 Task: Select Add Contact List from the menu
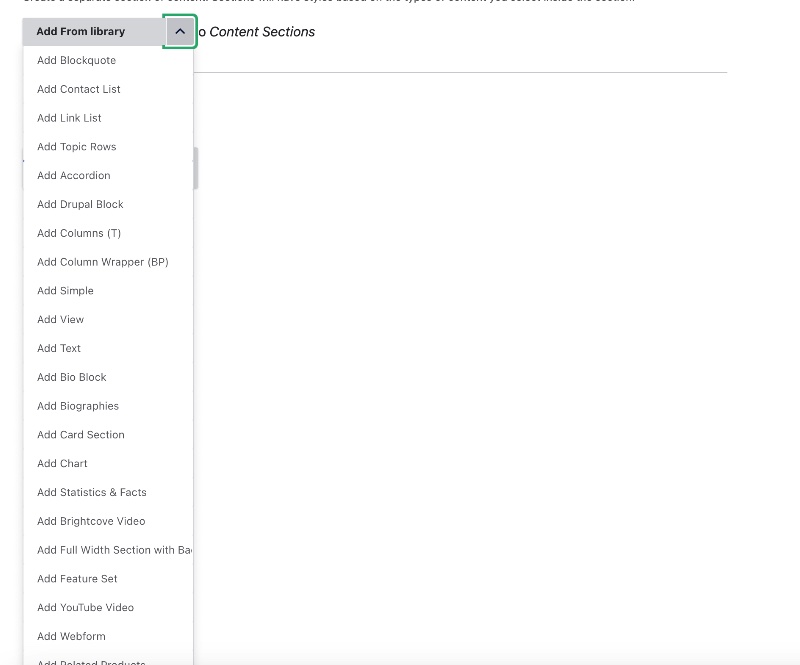[x=78, y=89]
